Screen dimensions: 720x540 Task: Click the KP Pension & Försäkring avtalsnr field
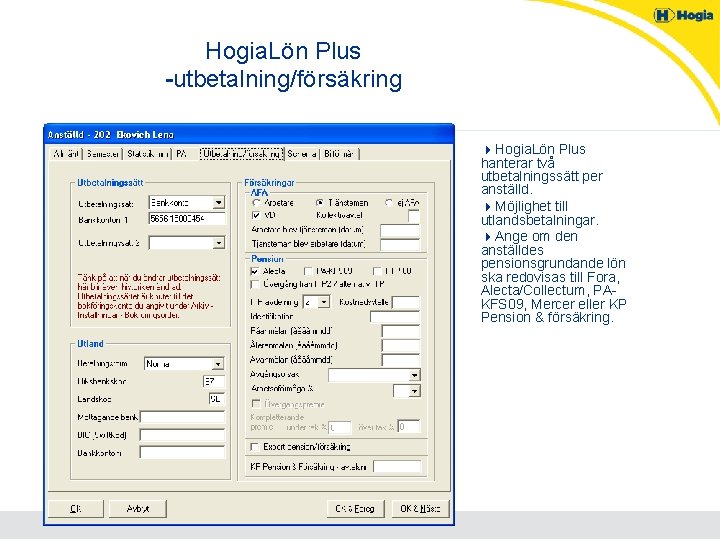coord(397,467)
